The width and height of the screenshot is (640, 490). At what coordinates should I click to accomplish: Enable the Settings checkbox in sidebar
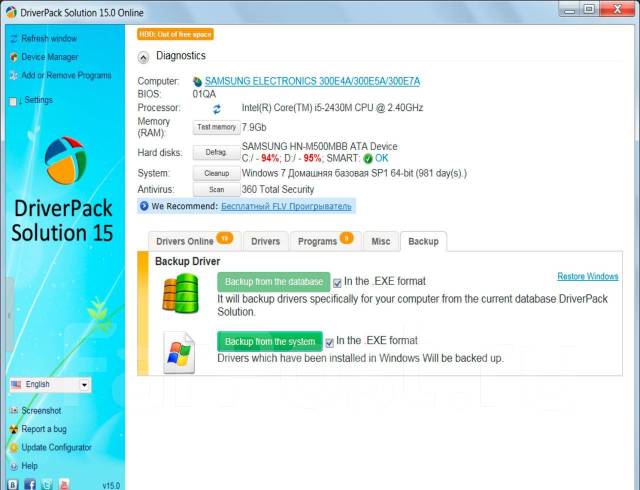coord(13,101)
